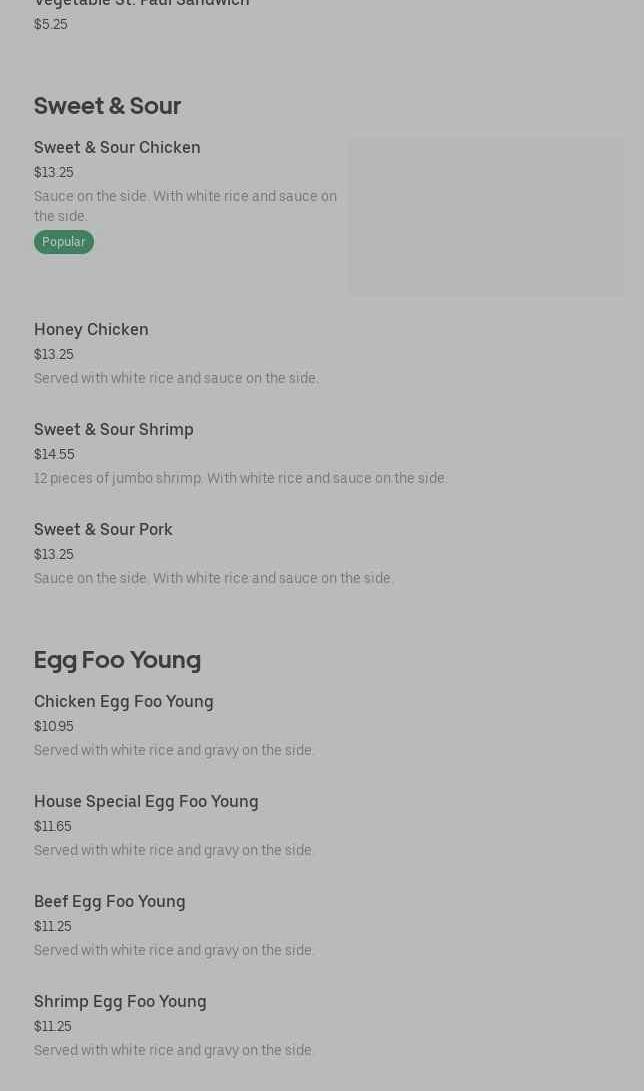Click the 12 pieces of jumbo shrimp description

(240, 479)
